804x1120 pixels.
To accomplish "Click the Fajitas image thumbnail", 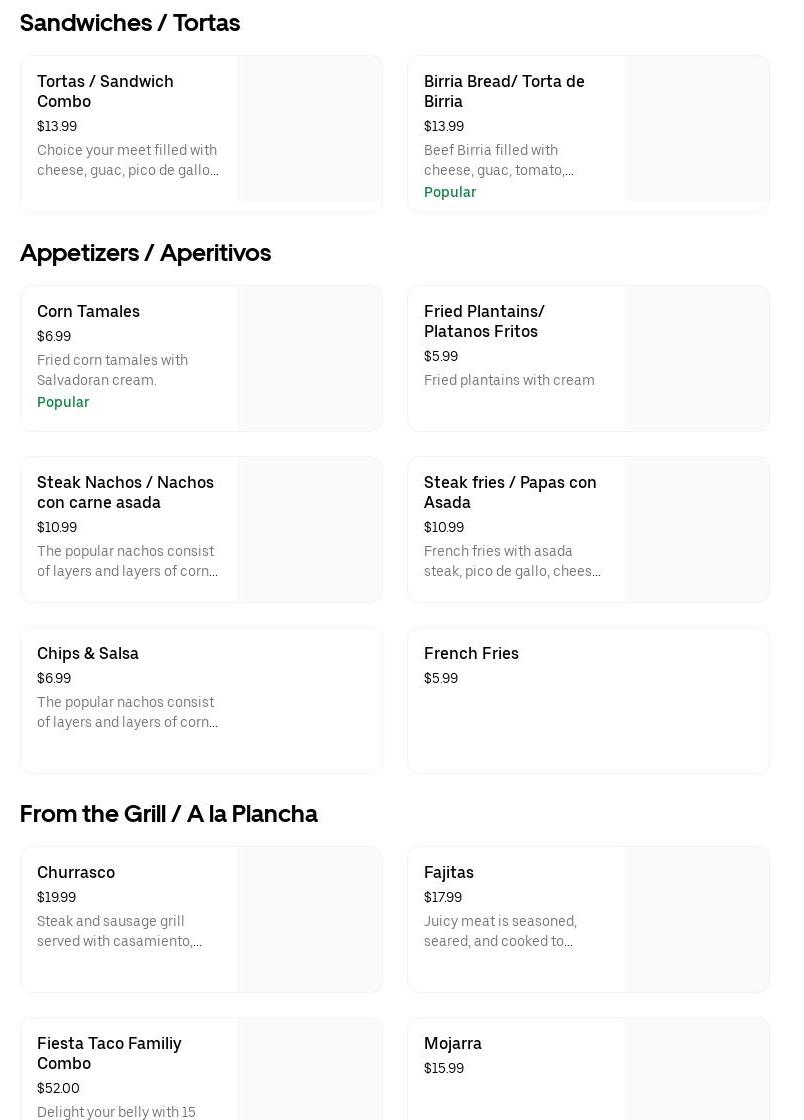I will point(697,920).
